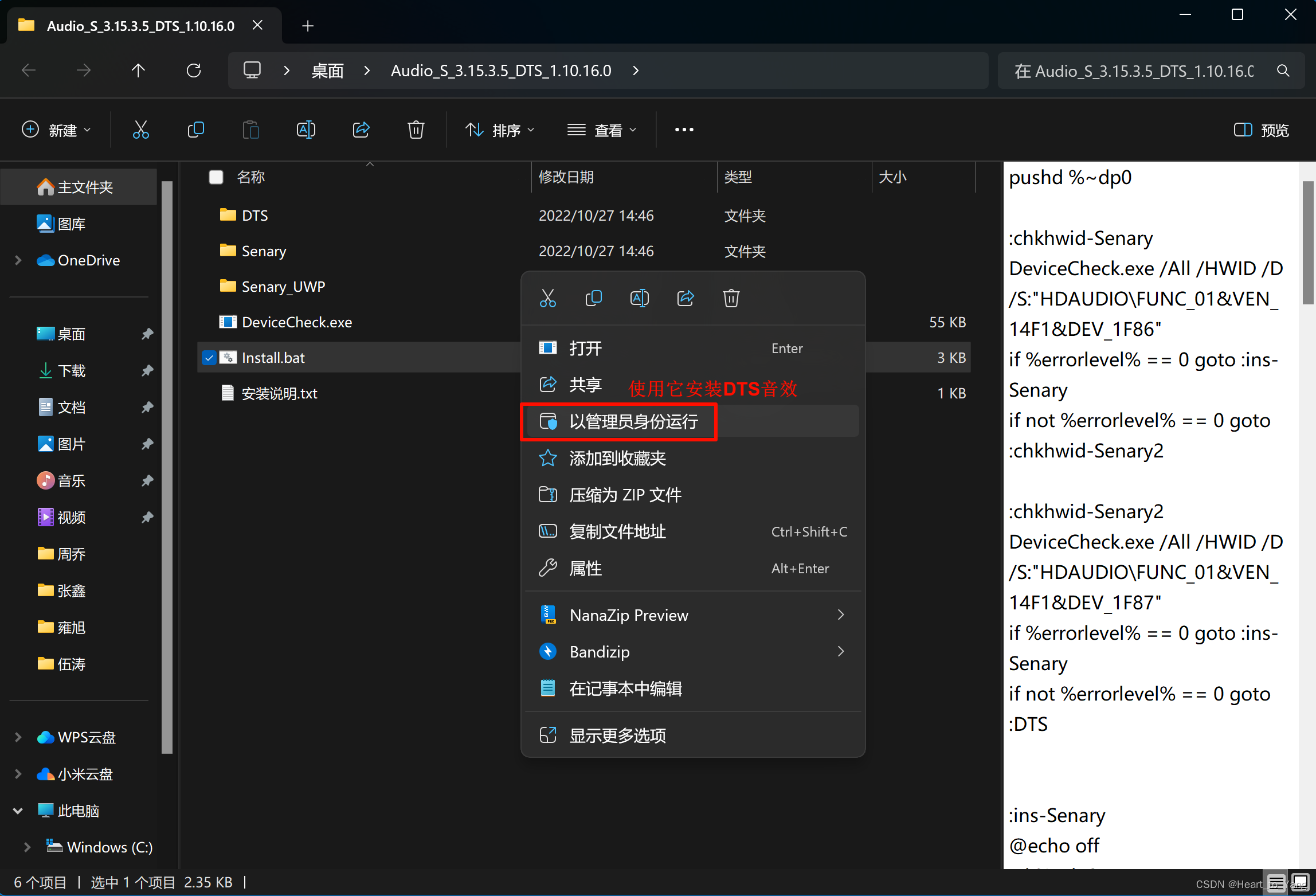The width and height of the screenshot is (1316, 896).
Task: Click the Copy icon in the context menu
Action: [593, 298]
